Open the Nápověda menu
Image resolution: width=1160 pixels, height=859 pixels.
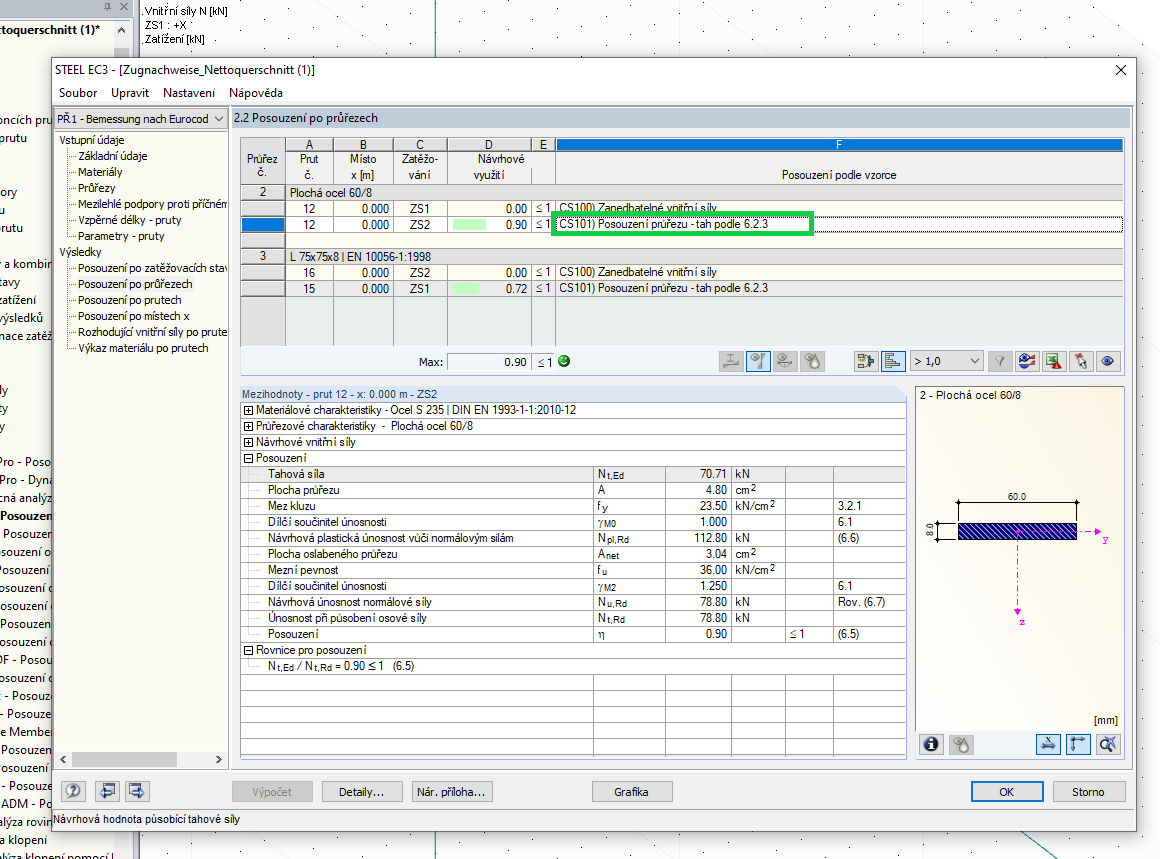[256, 92]
